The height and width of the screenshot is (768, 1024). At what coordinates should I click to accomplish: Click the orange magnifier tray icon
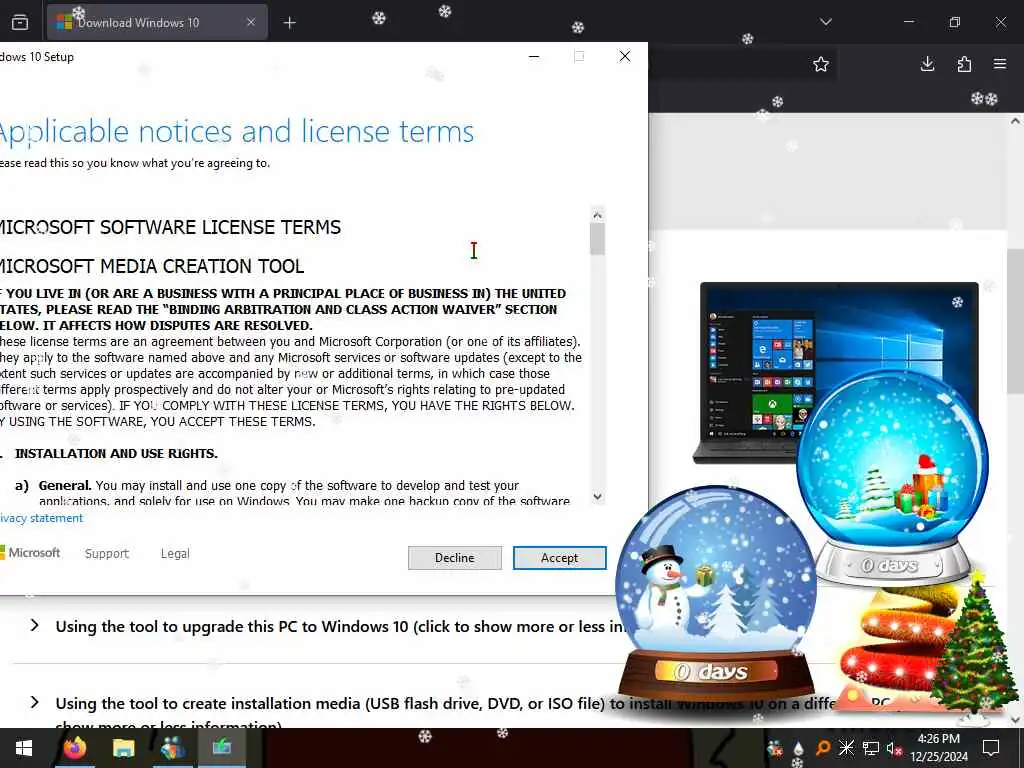823,748
